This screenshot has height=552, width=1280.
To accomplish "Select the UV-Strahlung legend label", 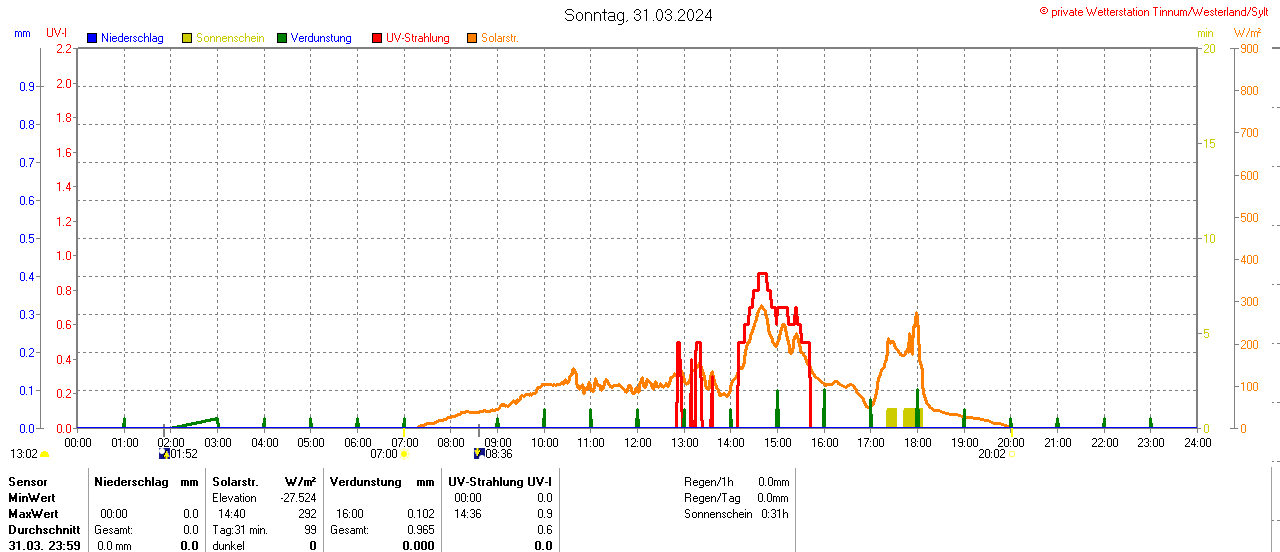I will [417, 38].
